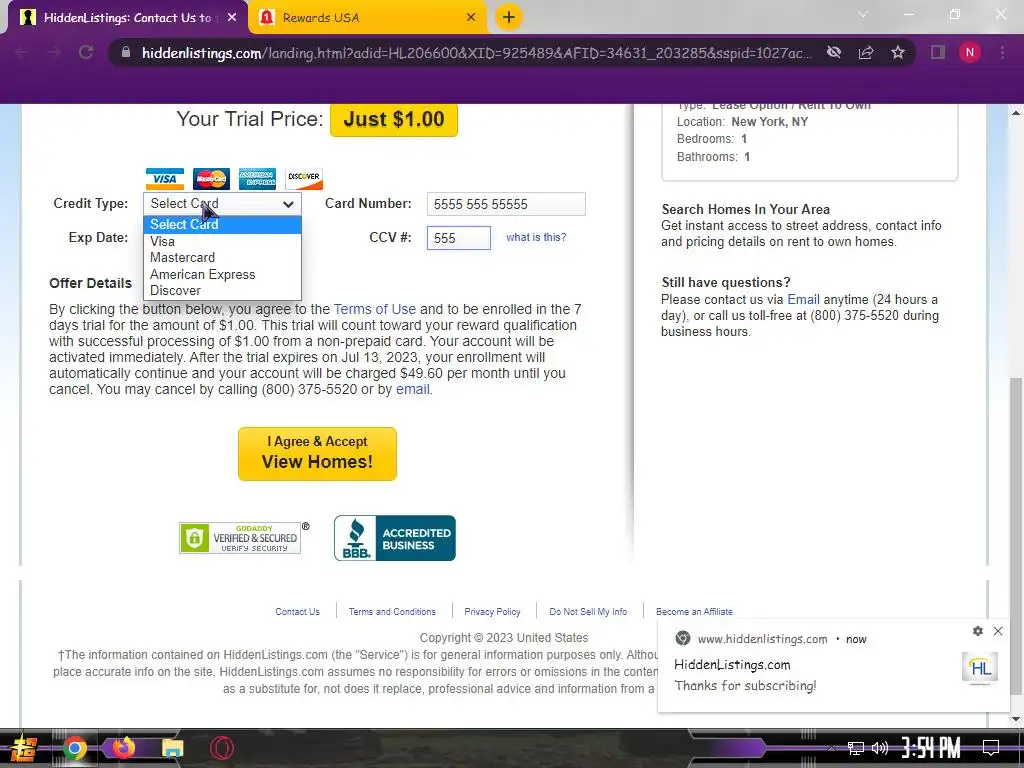Click the Visa card logo

pos(165,178)
